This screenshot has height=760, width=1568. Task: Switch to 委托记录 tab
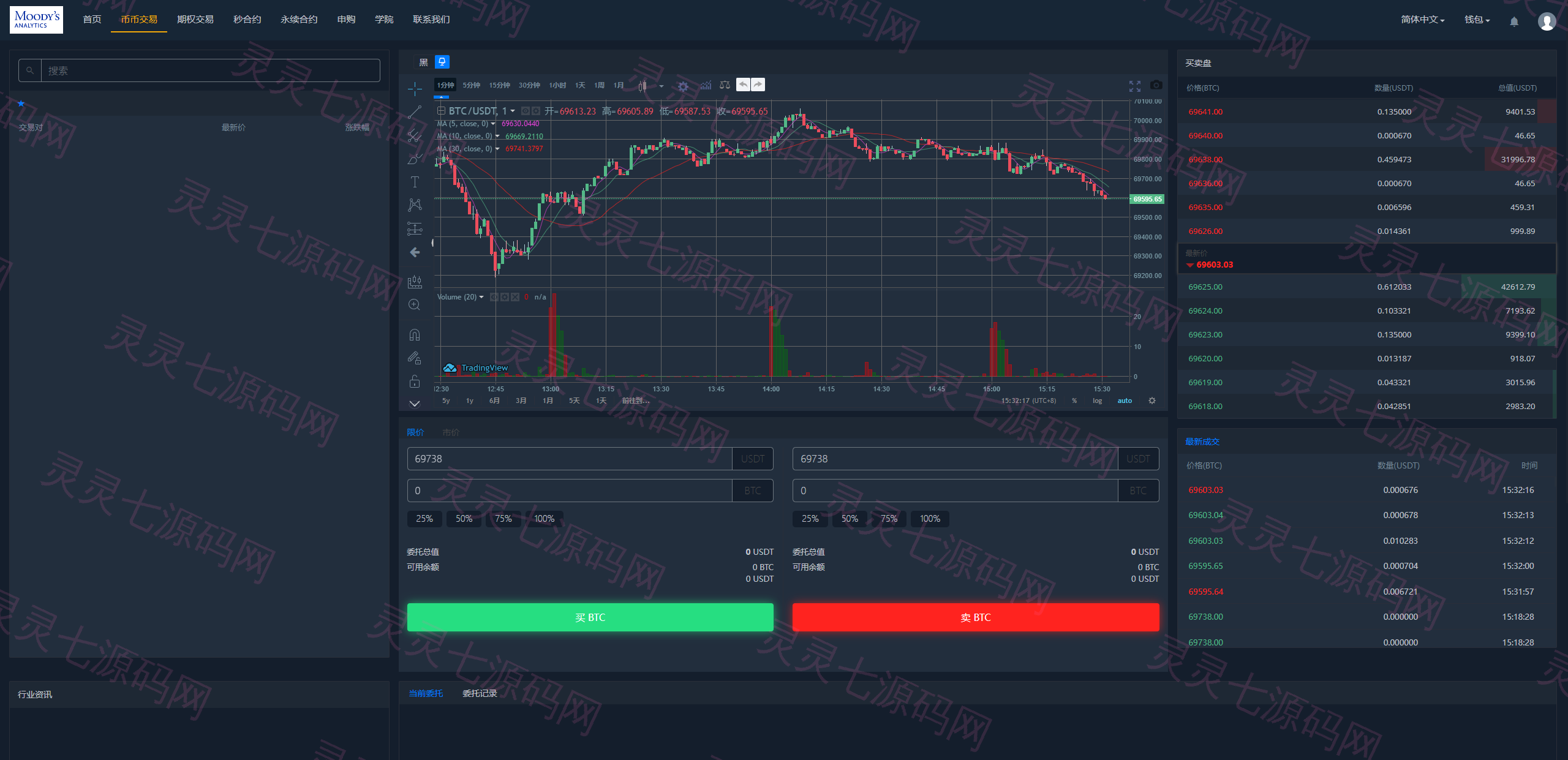[480, 693]
